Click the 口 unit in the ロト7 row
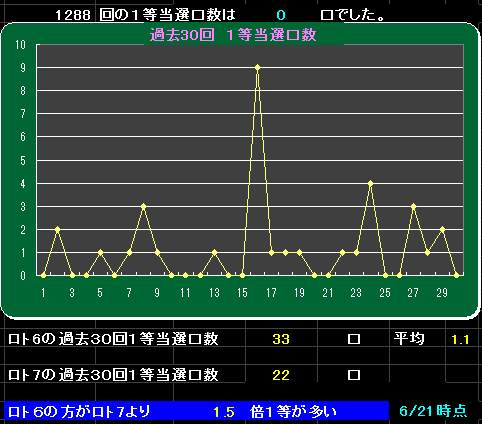The width and height of the screenshot is (482, 424). point(354,375)
